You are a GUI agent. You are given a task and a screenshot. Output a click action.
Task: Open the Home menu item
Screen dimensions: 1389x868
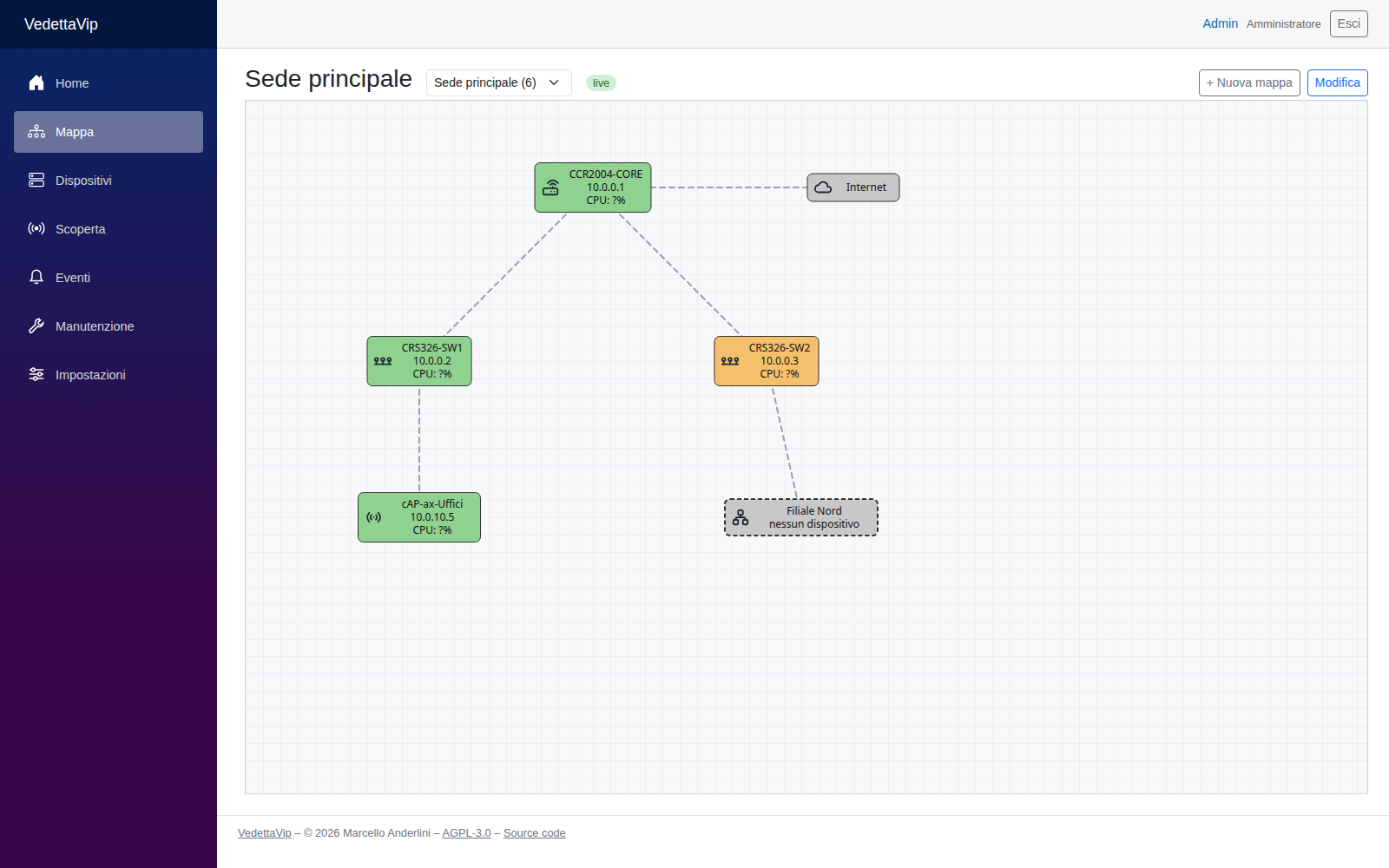coord(109,83)
